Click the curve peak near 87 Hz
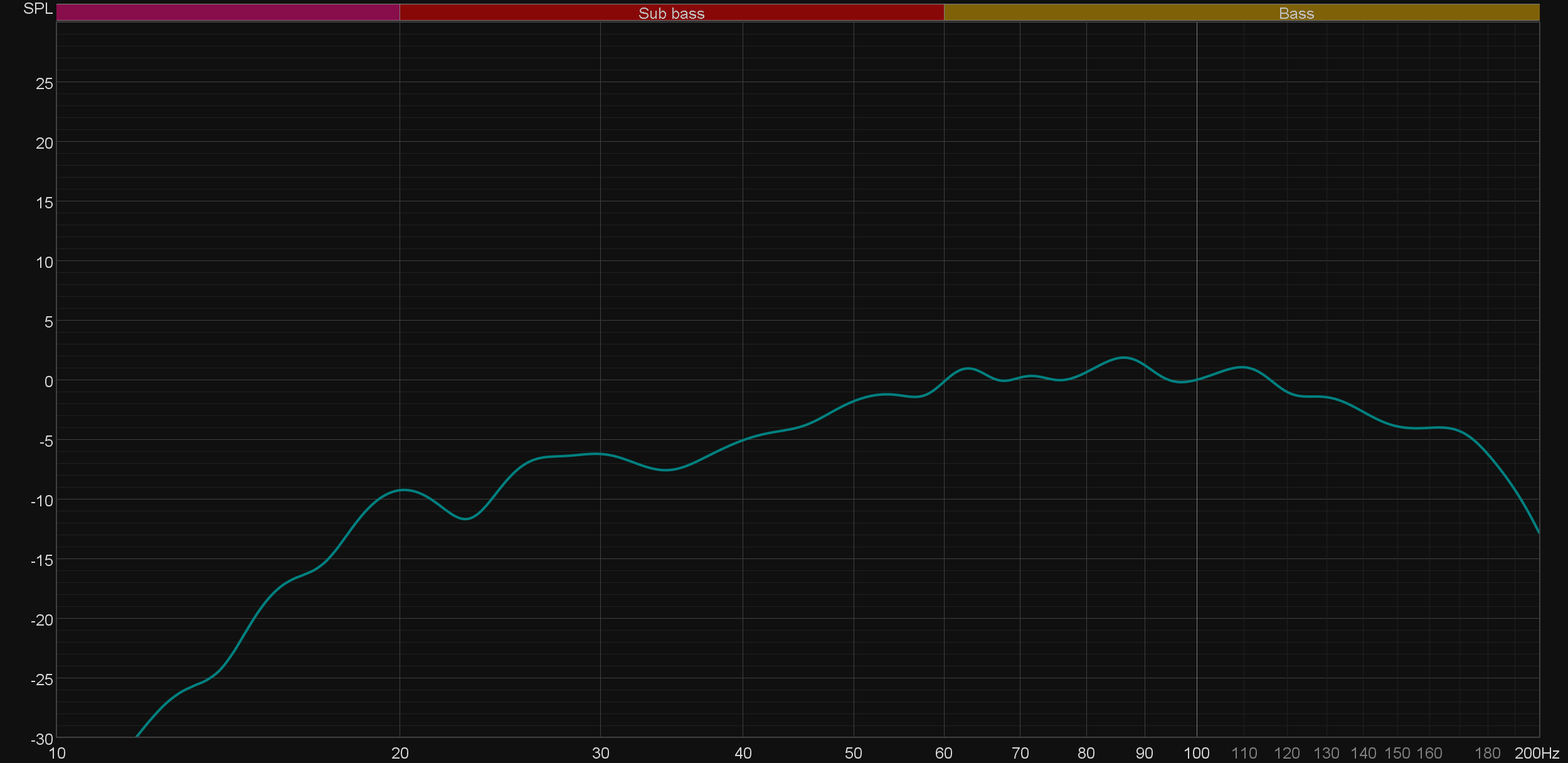 click(x=1123, y=358)
